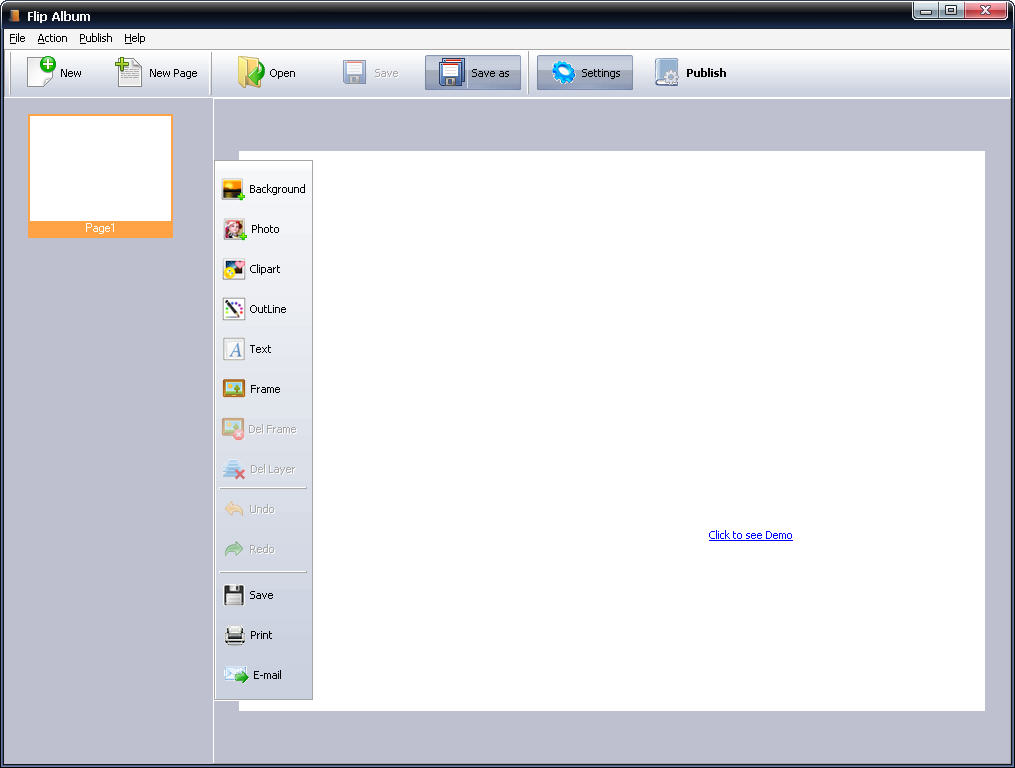The width and height of the screenshot is (1015, 768).
Task: Select the Photo tool icon
Action: tap(234, 229)
